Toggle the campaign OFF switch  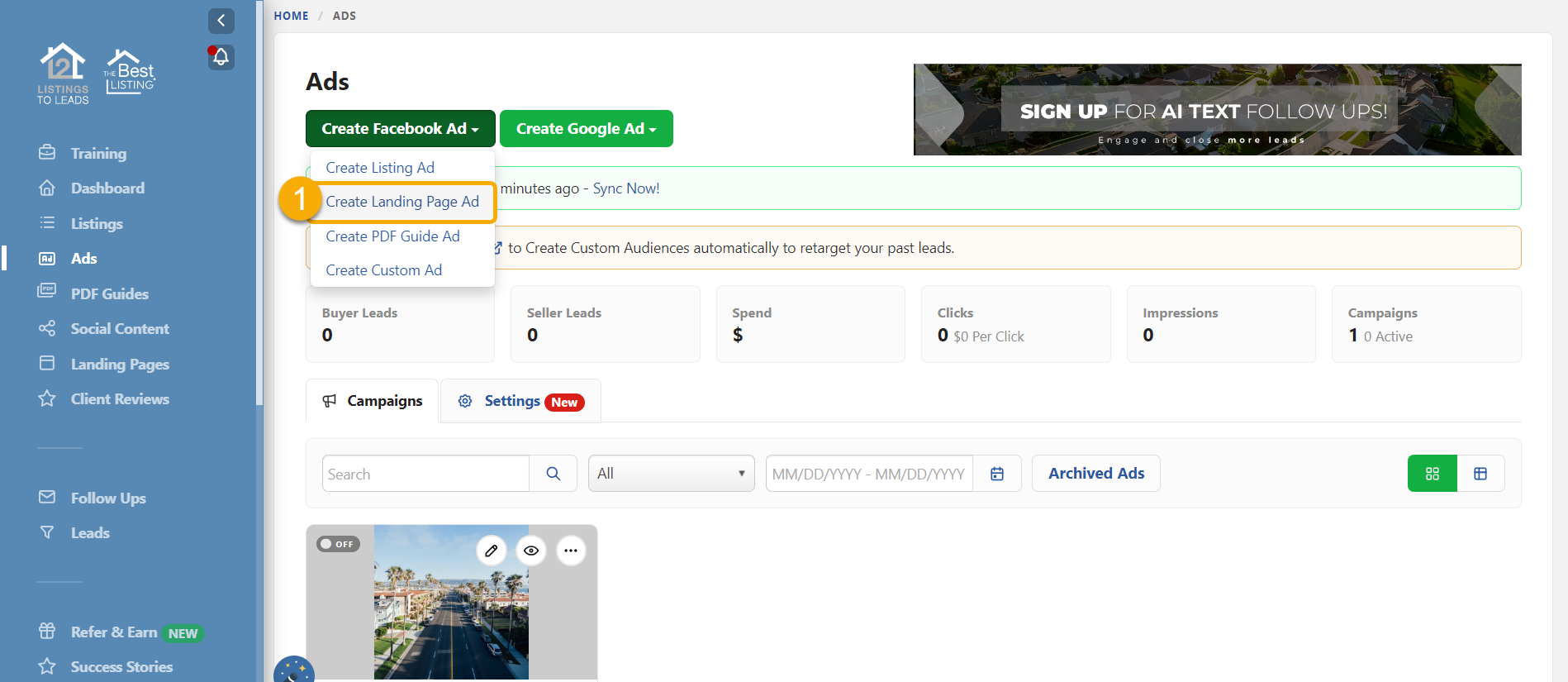tap(338, 544)
